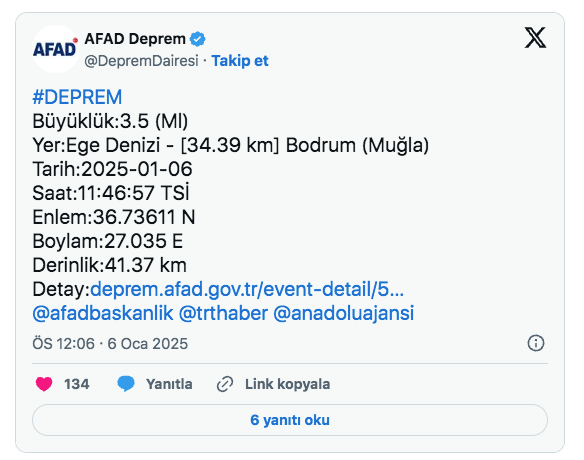This screenshot has height=460, width=584.
Task: Click the chain link copy icon
Action: [x=225, y=384]
